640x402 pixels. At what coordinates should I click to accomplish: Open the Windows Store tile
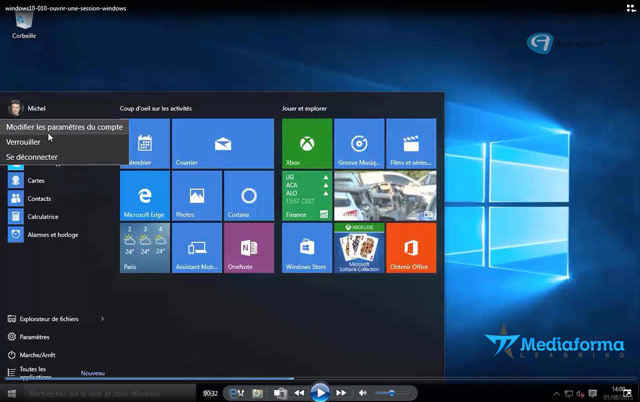307,248
